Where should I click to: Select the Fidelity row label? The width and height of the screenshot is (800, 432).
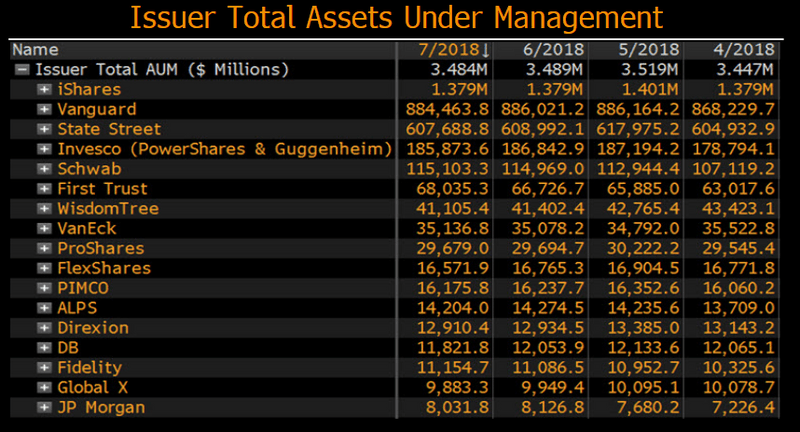coord(89,367)
